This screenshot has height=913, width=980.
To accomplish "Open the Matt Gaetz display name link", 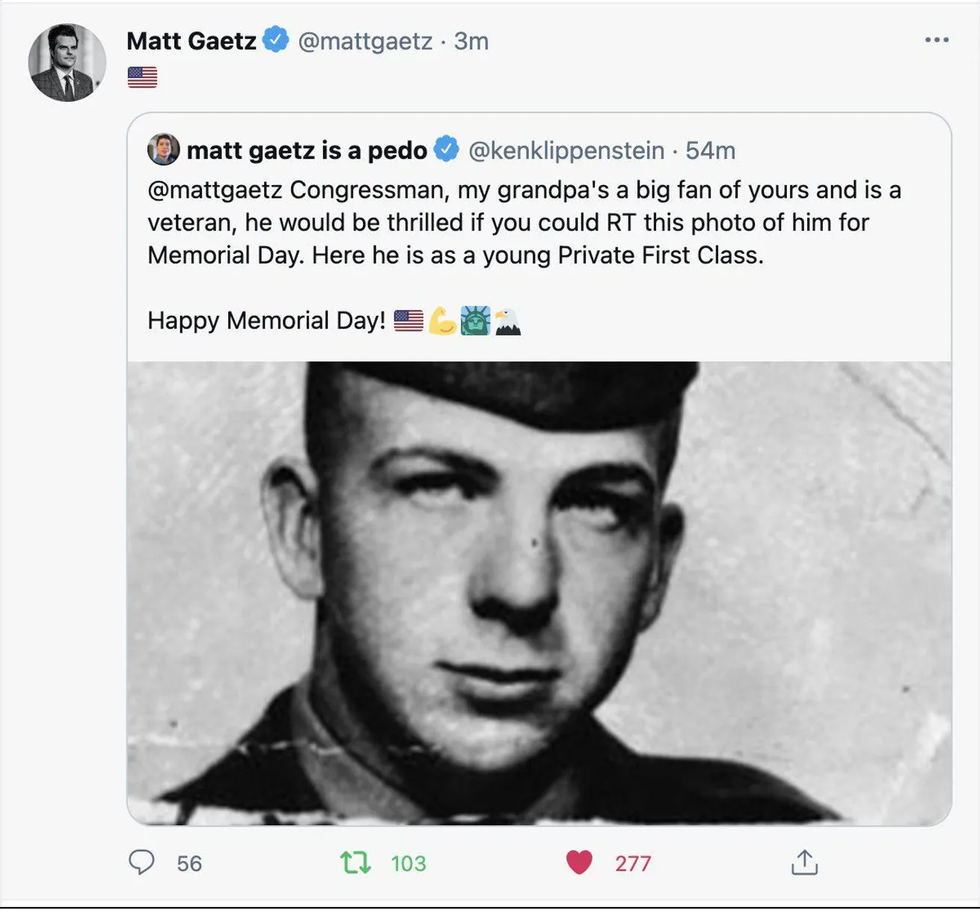I will point(191,41).
